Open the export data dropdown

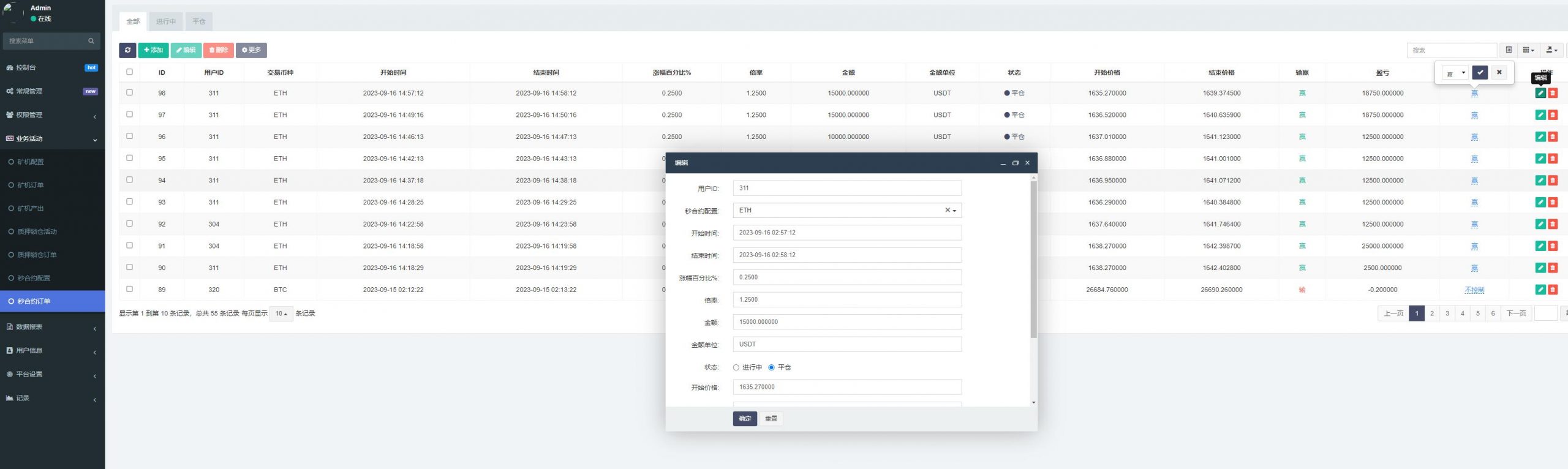[x=1551, y=50]
